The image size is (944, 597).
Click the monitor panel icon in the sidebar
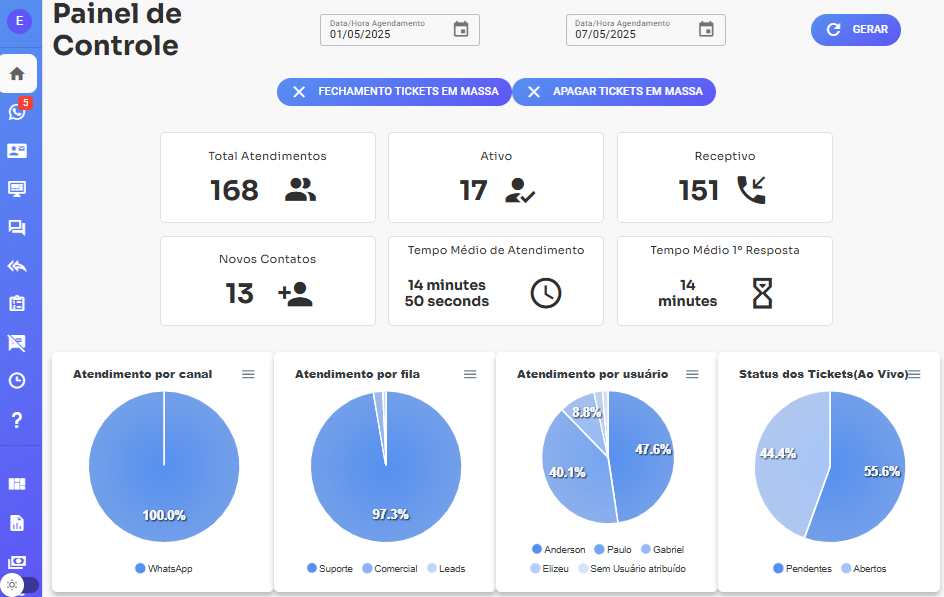(19, 189)
